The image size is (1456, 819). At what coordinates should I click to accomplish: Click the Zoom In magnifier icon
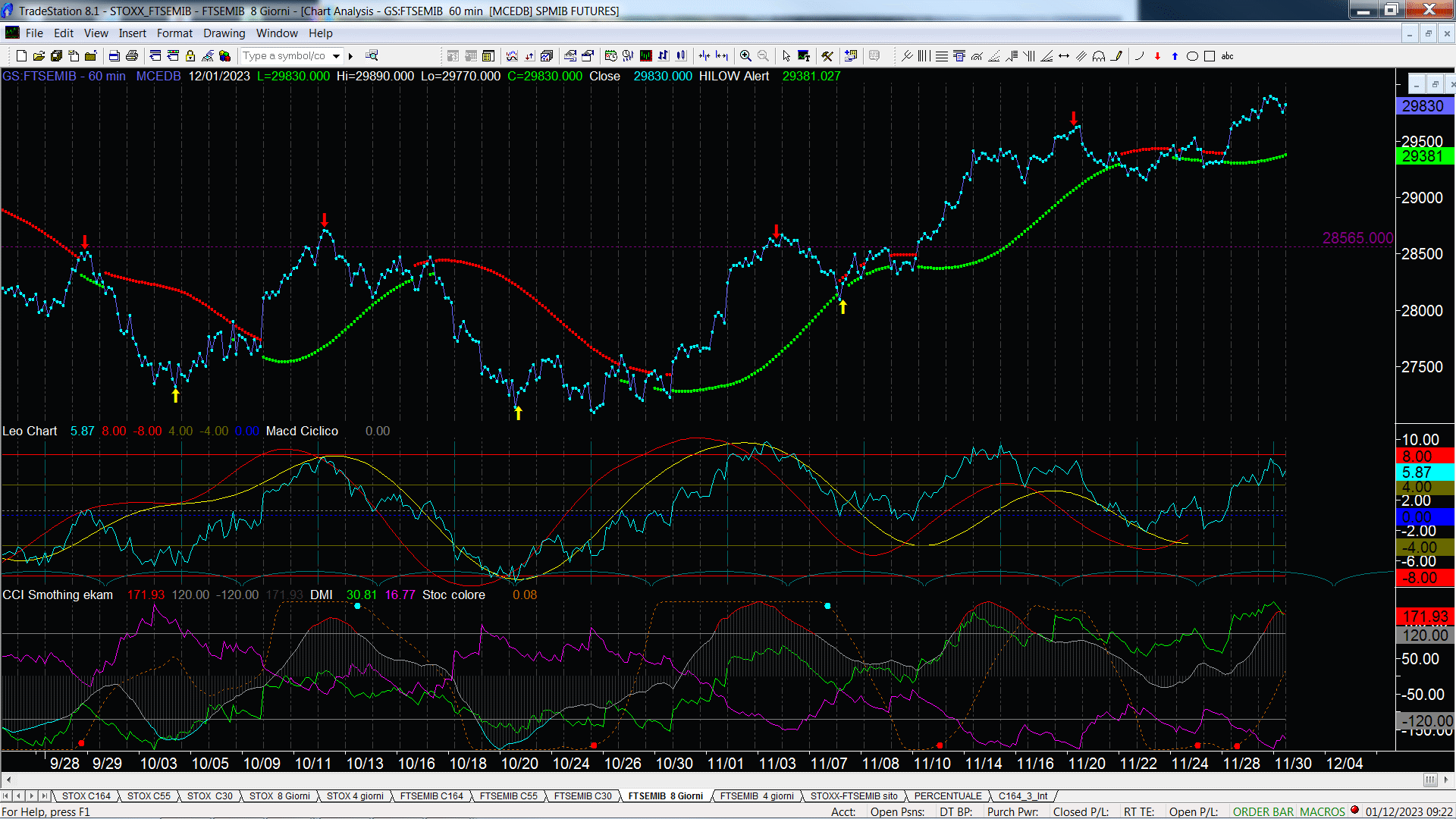(745, 56)
